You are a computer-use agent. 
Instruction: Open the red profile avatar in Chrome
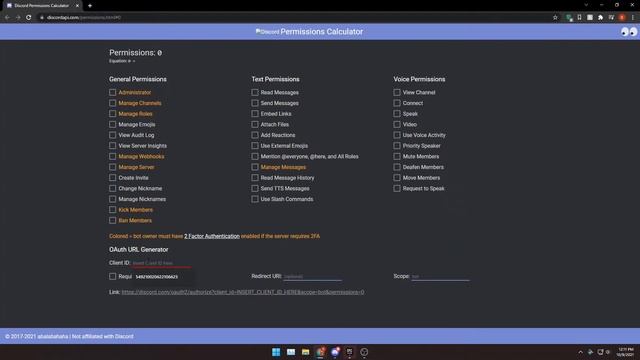click(x=622, y=18)
